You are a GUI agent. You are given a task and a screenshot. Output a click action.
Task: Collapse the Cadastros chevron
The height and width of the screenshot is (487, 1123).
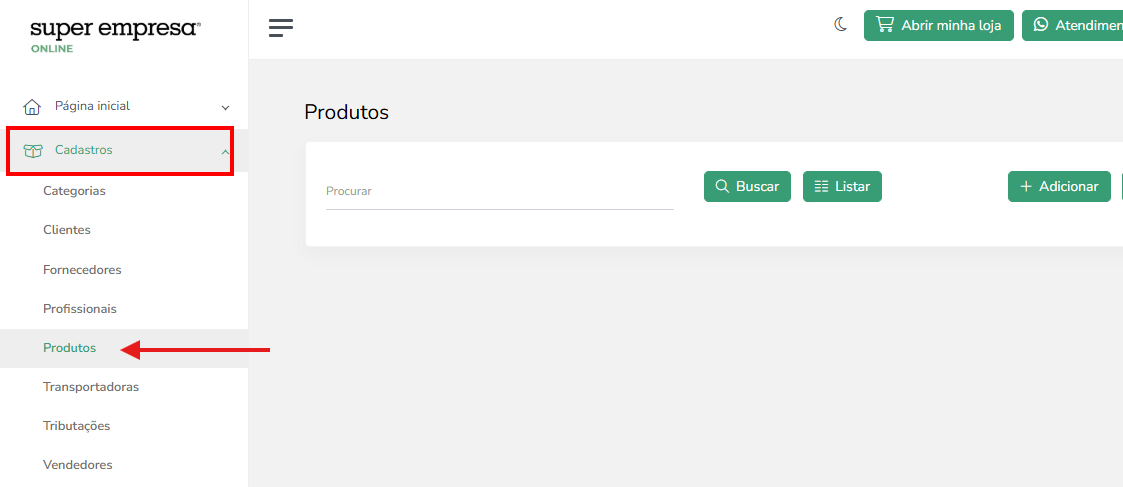coord(226,152)
